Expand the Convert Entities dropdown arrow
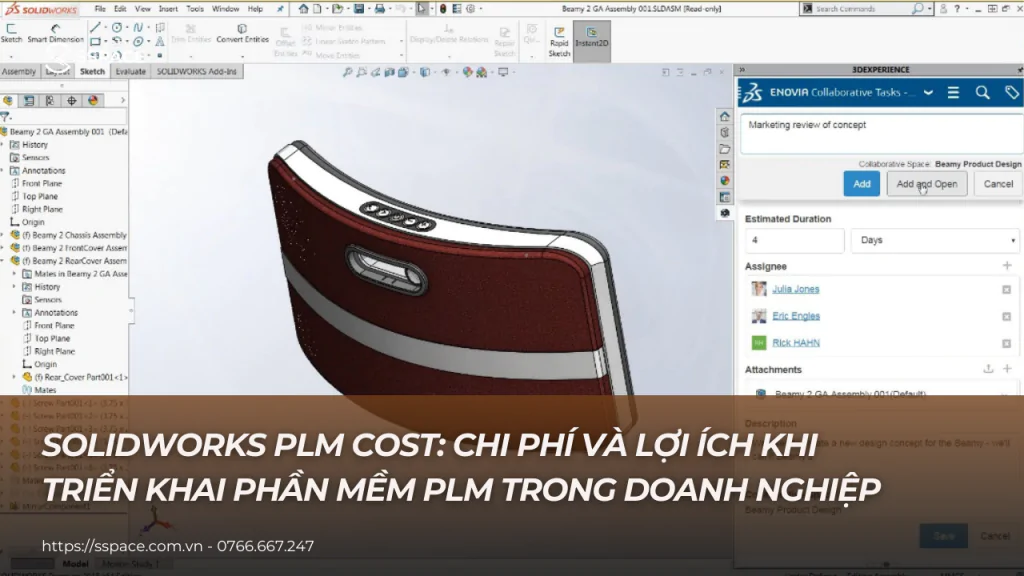 (x=242, y=56)
